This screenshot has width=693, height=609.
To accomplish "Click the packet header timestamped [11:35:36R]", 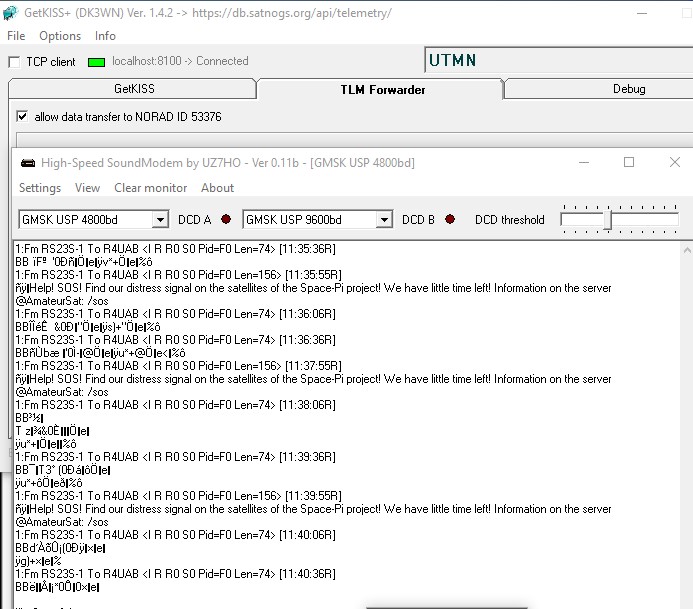I will [x=175, y=249].
